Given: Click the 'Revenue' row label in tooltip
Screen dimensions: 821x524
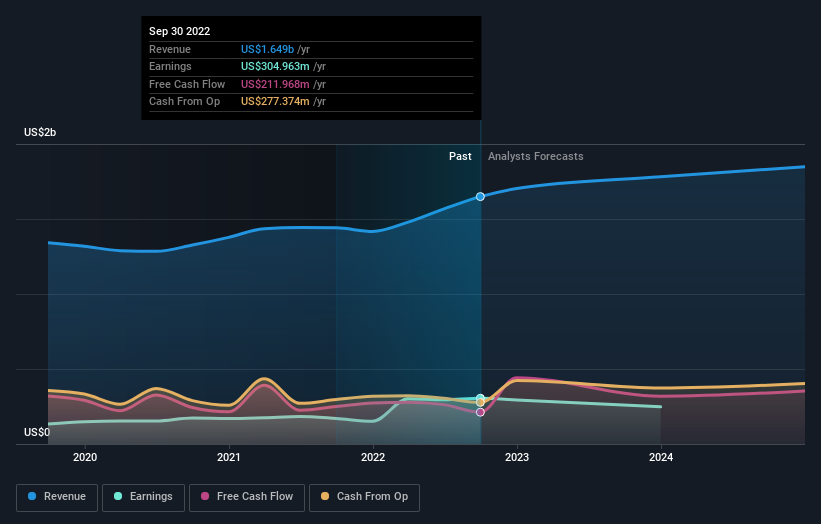Looking at the screenshot, I should [x=170, y=49].
